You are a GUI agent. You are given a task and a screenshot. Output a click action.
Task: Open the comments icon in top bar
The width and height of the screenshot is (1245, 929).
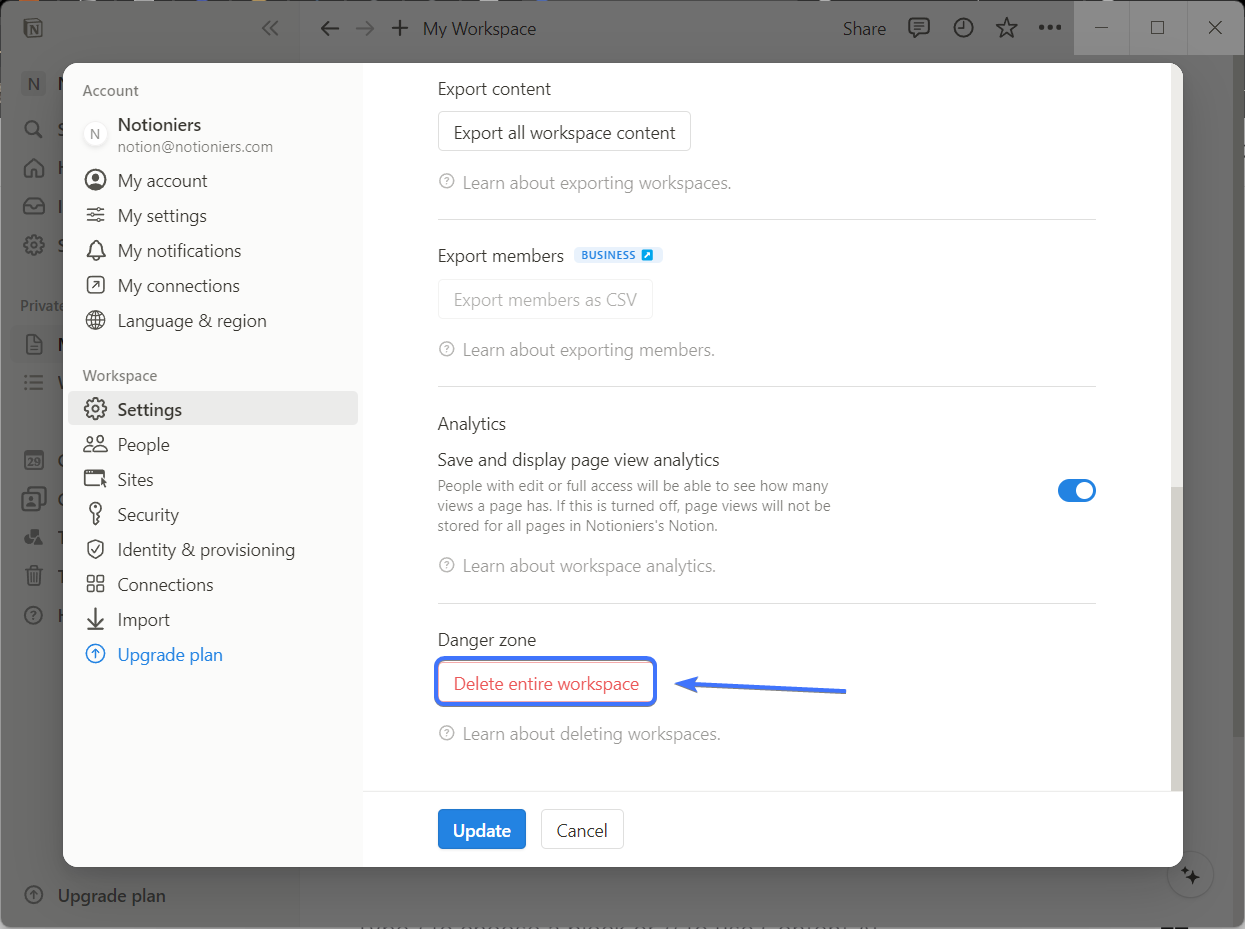tap(918, 28)
